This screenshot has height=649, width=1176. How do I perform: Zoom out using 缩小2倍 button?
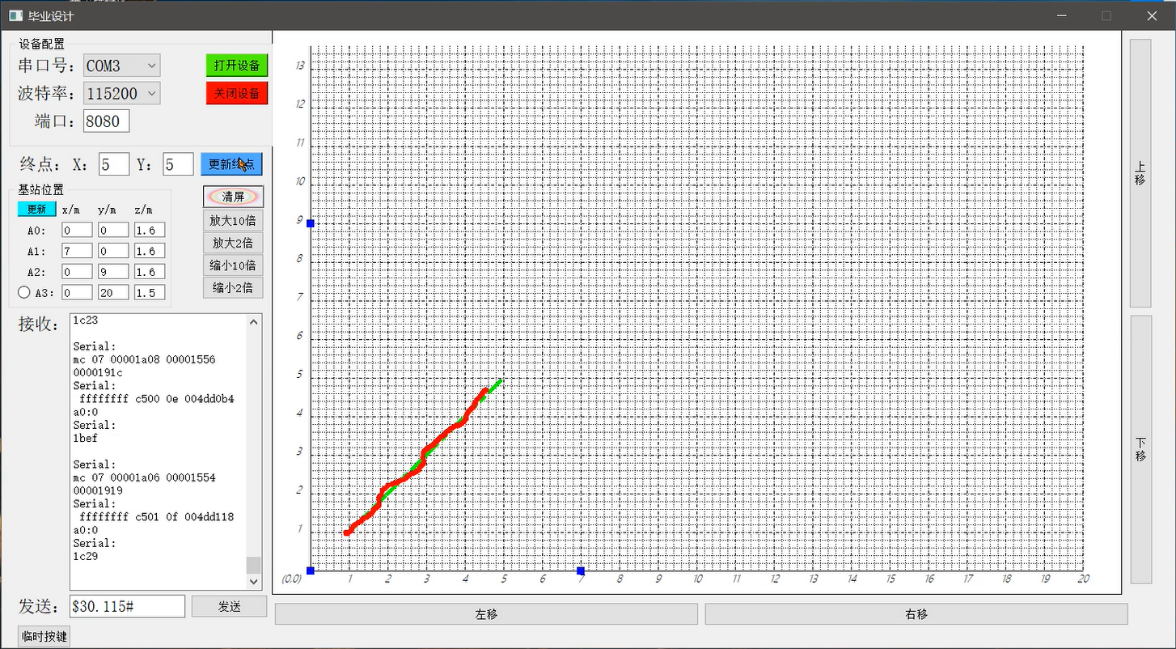coord(233,288)
